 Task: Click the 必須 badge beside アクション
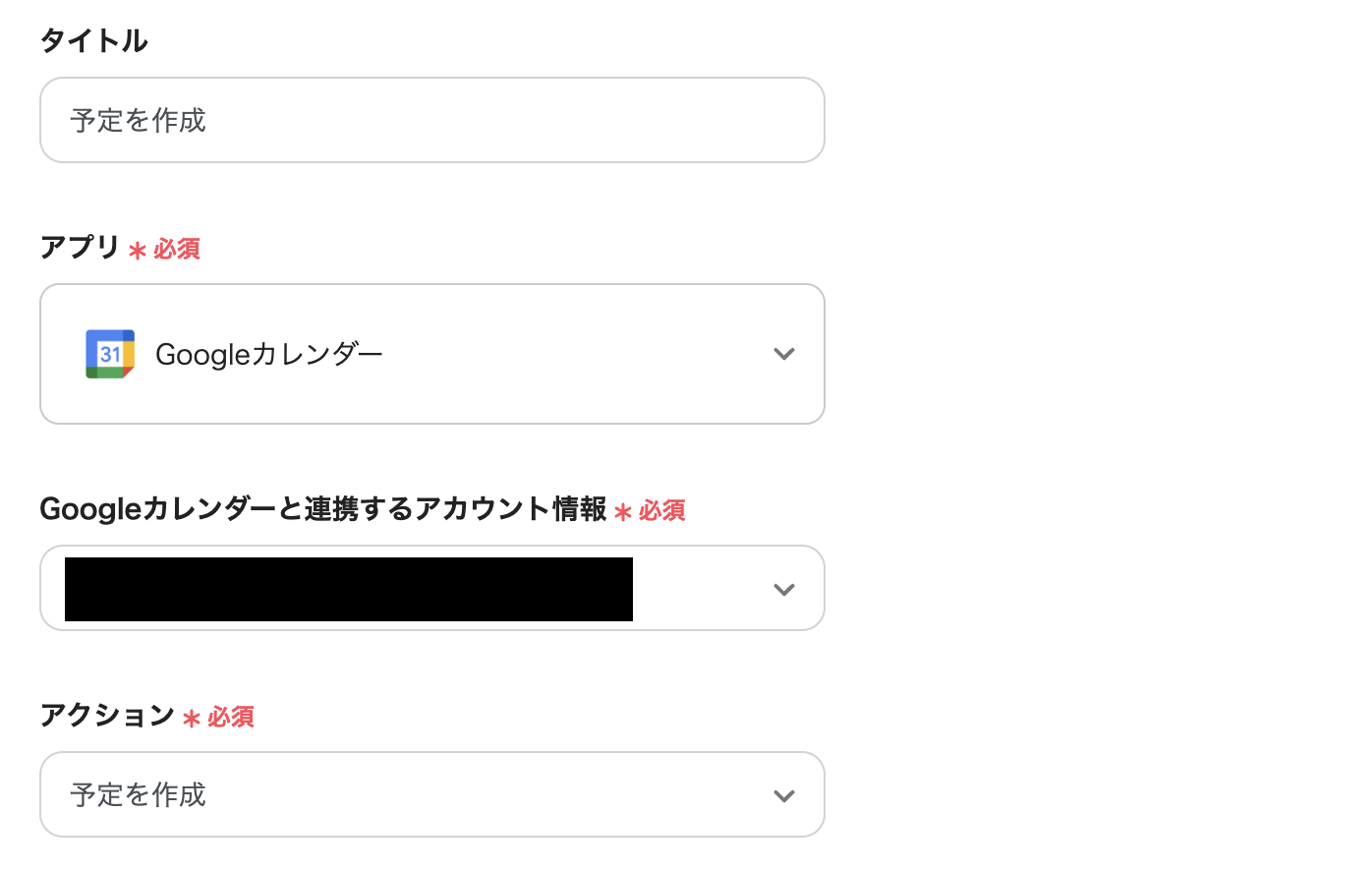point(231,717)
